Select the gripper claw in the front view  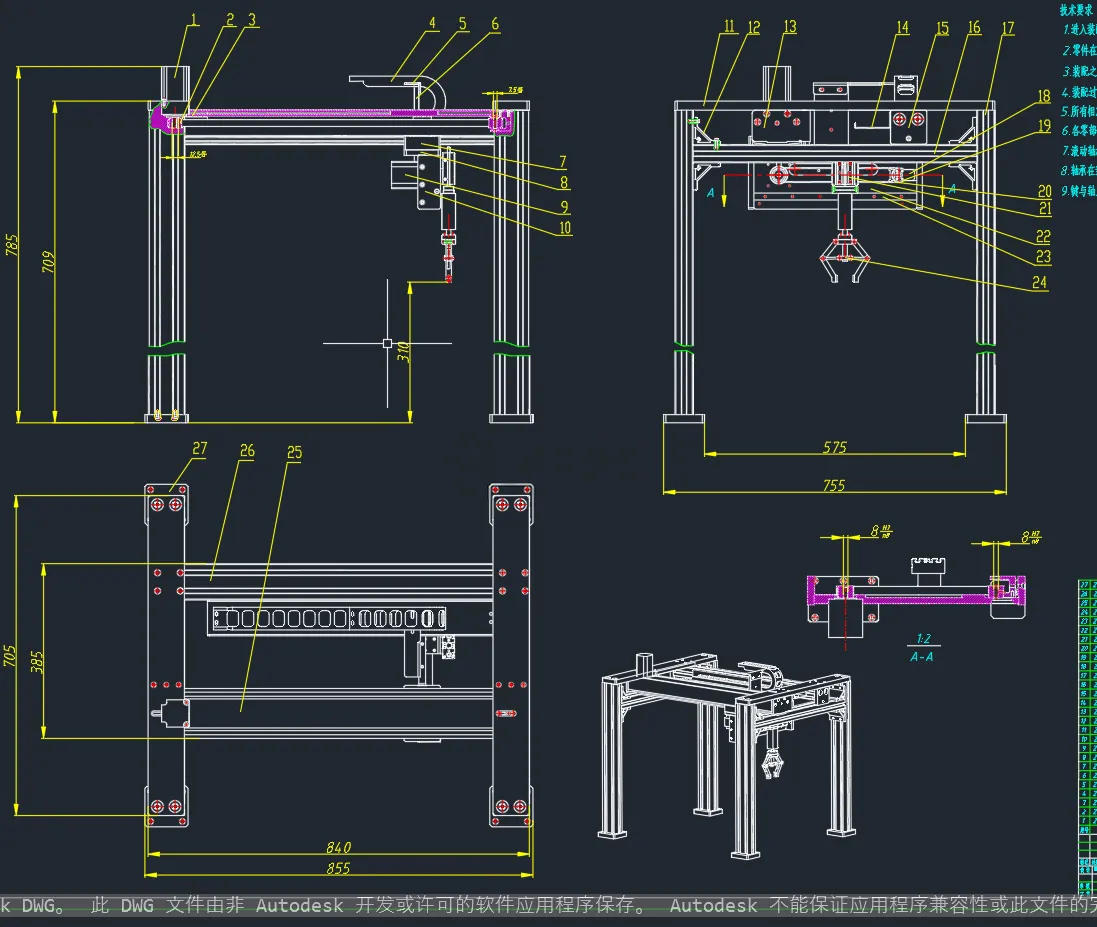click(x=844, y=258)
